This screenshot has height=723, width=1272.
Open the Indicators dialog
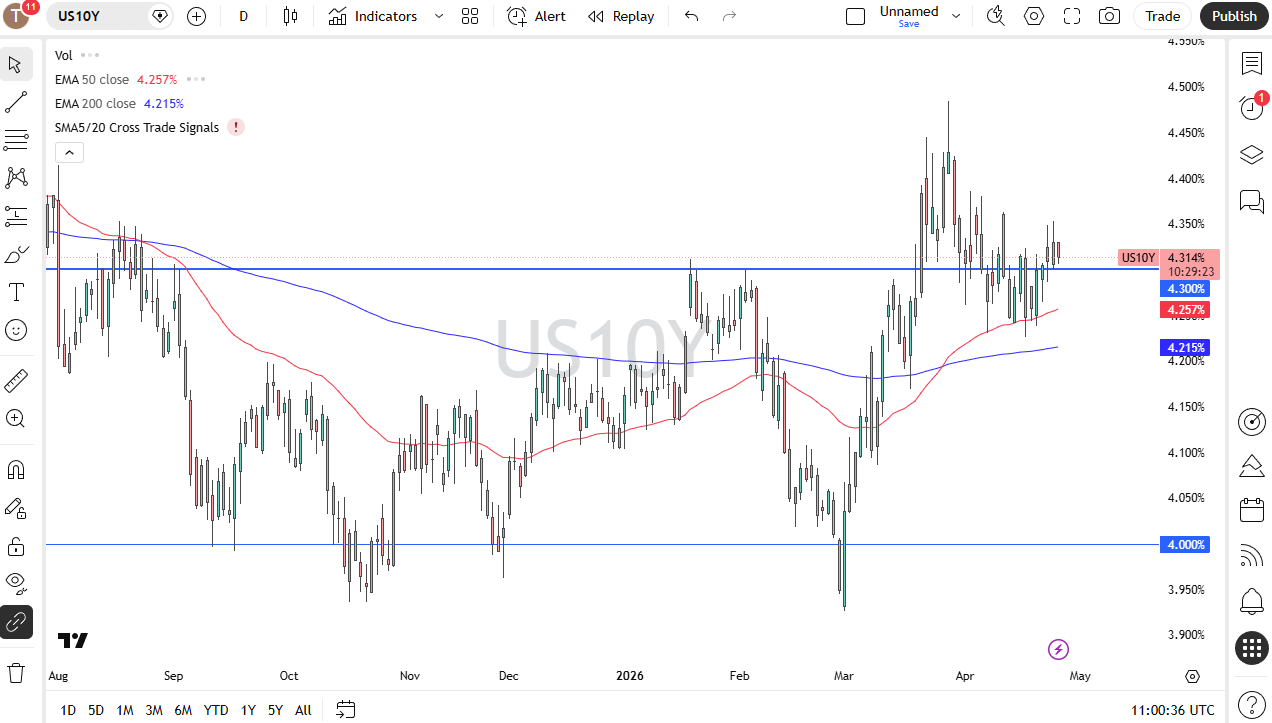pyautogui.click(x=372, y=16)
